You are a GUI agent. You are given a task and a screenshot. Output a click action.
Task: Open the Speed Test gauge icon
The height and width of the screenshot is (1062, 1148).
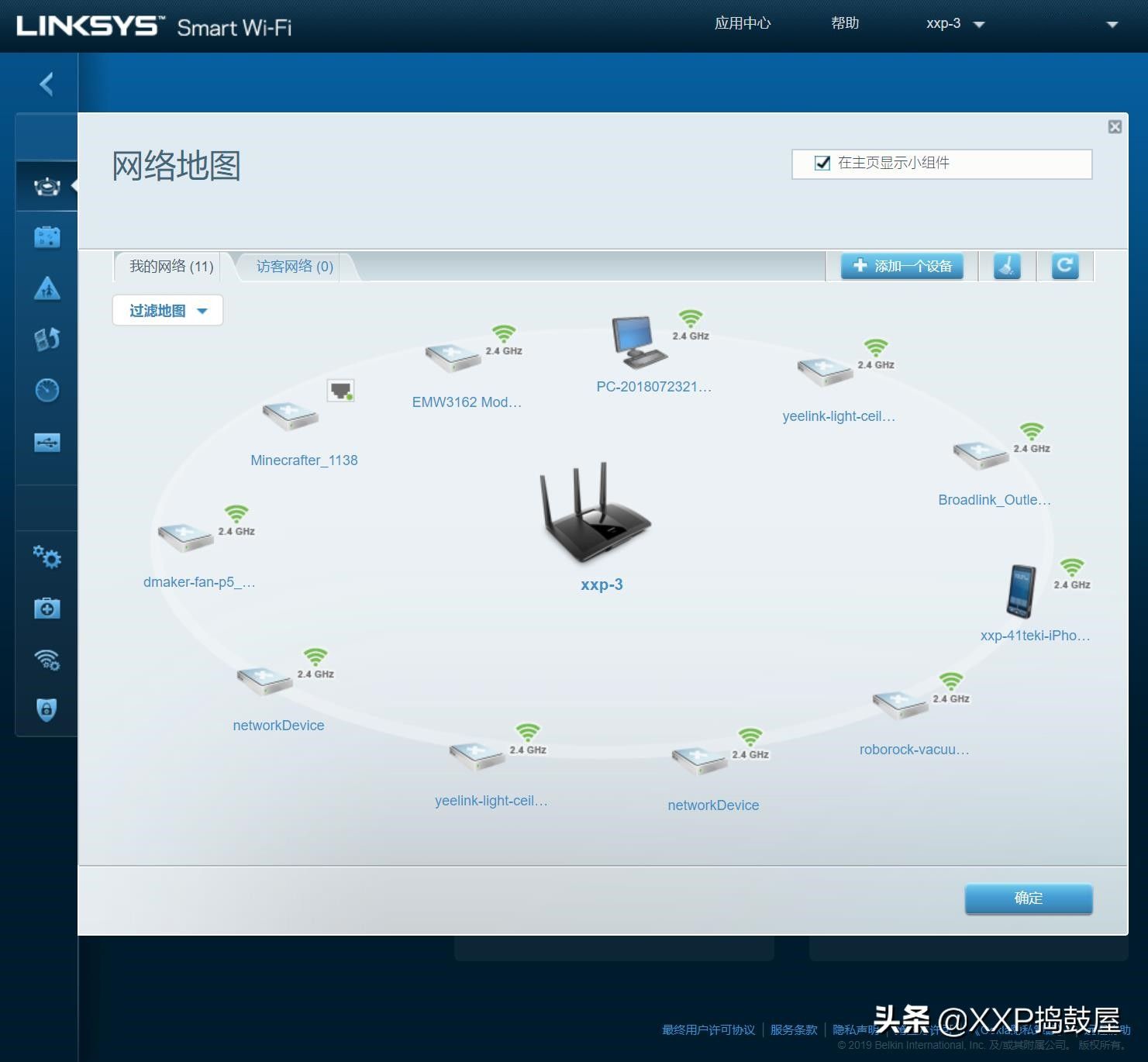pos(47,390)
